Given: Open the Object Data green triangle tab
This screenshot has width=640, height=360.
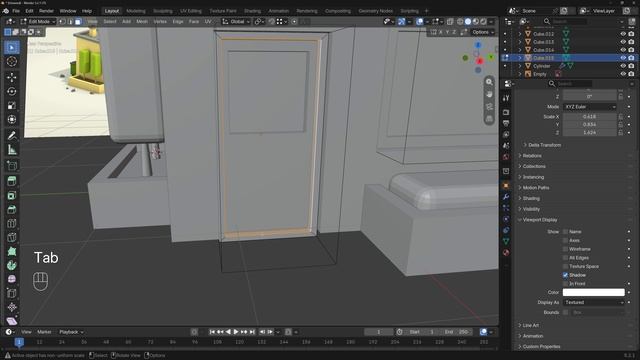Looking at the screenshot, I should tap(506, 241).
